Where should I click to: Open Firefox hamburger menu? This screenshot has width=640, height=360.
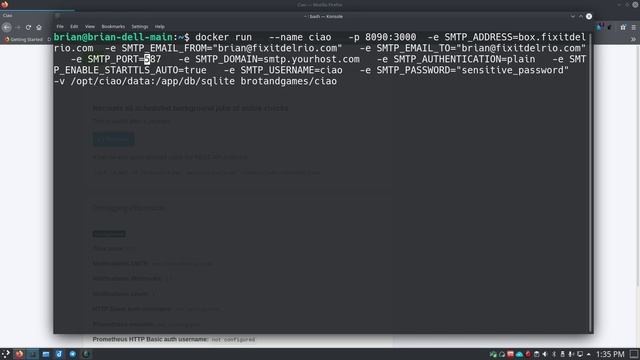pos(634,27)
